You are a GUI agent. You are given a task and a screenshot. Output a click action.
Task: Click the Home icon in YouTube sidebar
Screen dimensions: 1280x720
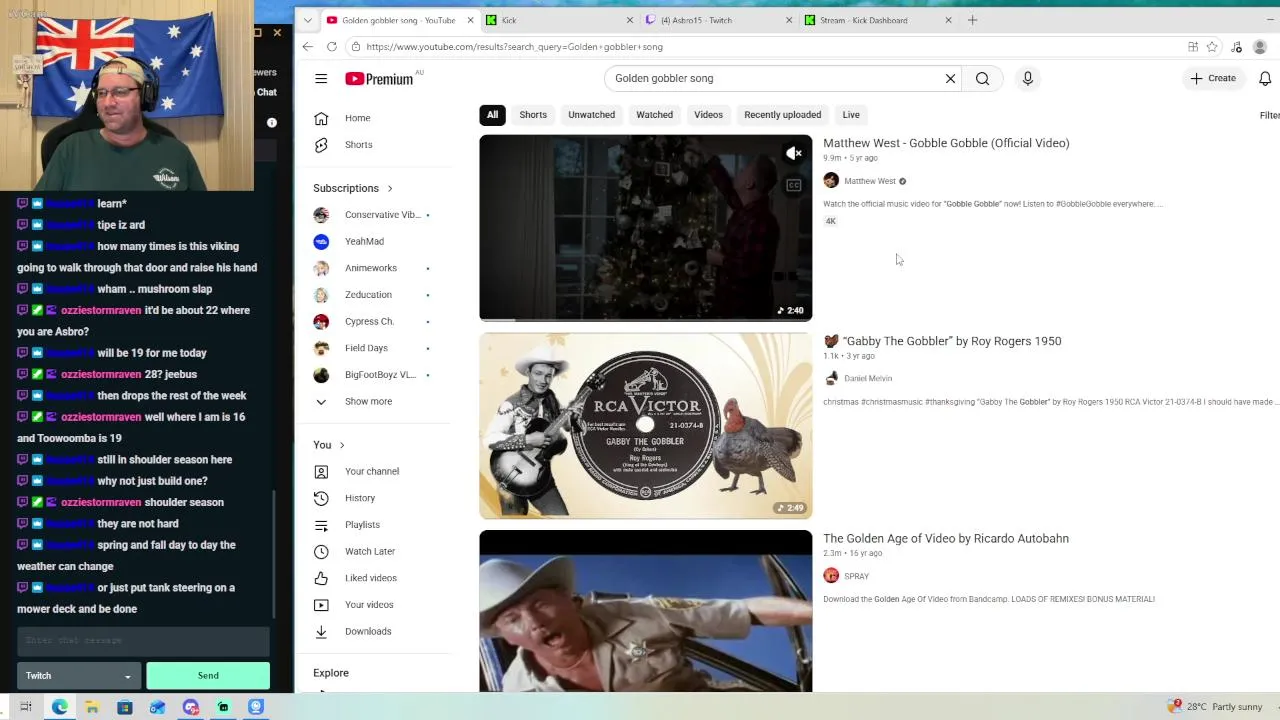pyautogui.click(x=321, y=118)
